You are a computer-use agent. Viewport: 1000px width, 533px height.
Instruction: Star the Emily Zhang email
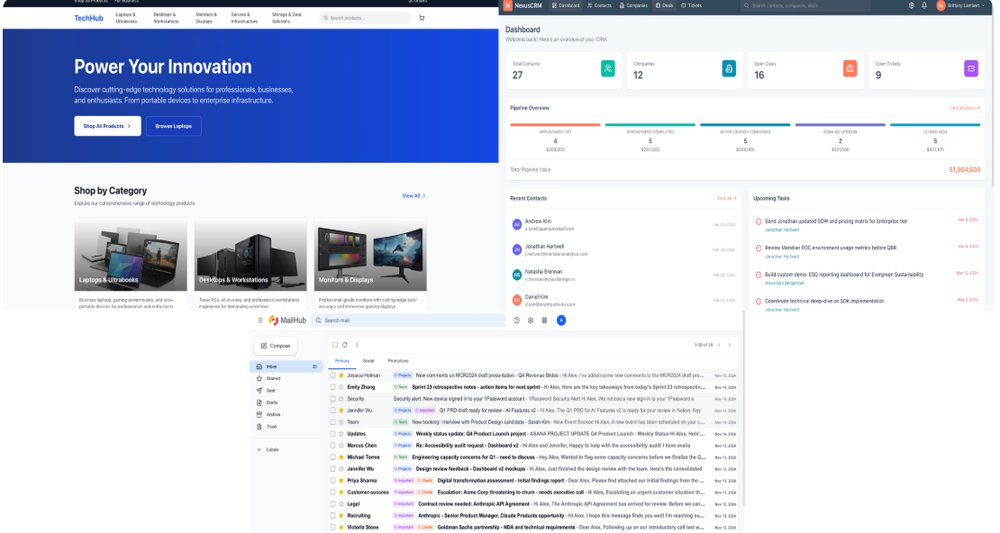point(341,387)
